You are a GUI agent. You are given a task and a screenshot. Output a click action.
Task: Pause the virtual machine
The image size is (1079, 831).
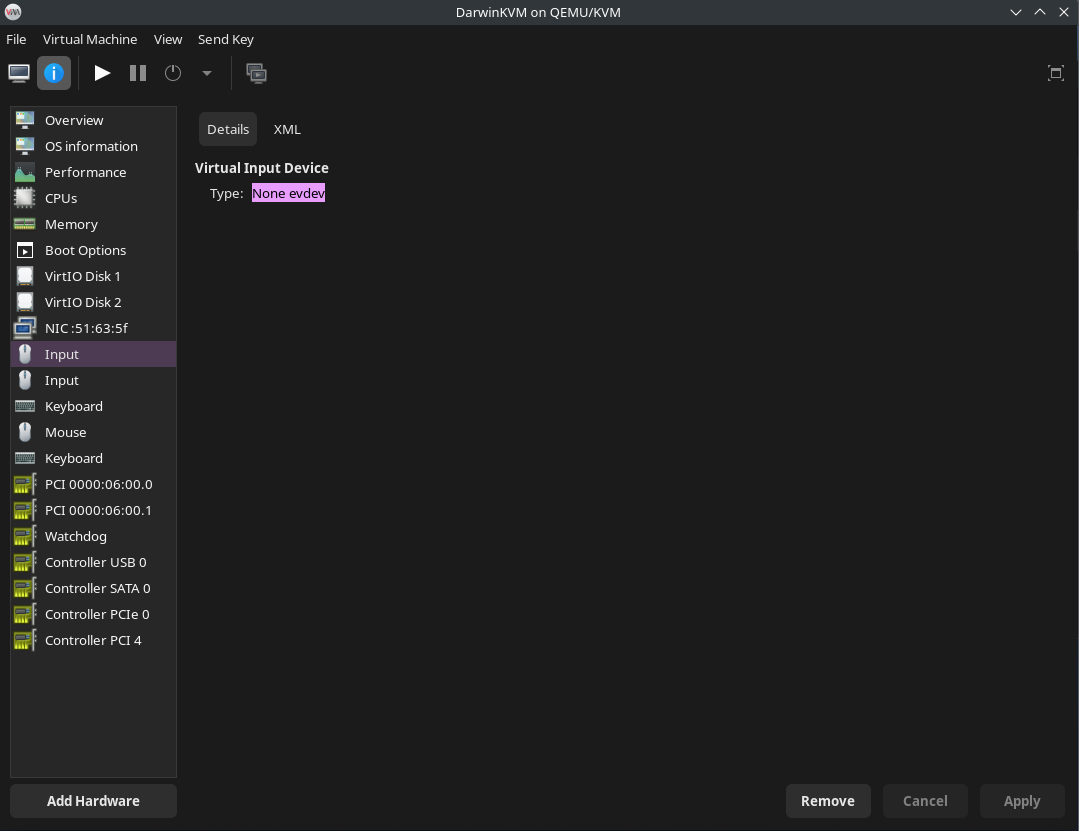[x=138, y=73]
